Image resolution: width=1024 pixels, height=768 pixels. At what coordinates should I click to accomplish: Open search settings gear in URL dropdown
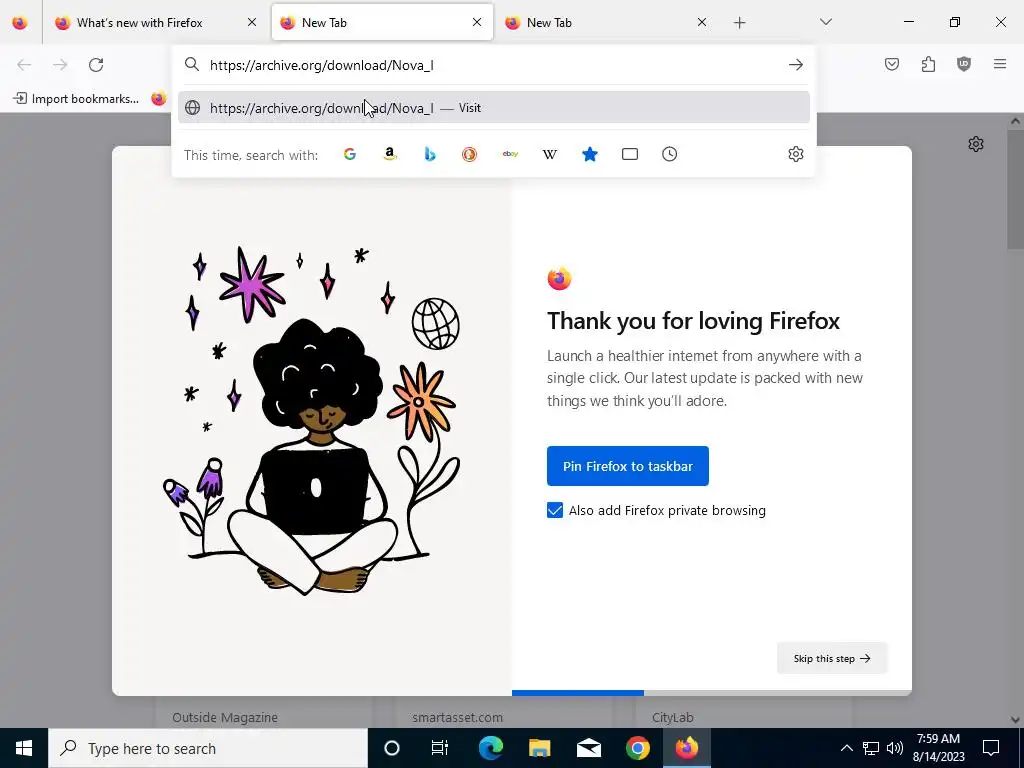coord(795,154)
